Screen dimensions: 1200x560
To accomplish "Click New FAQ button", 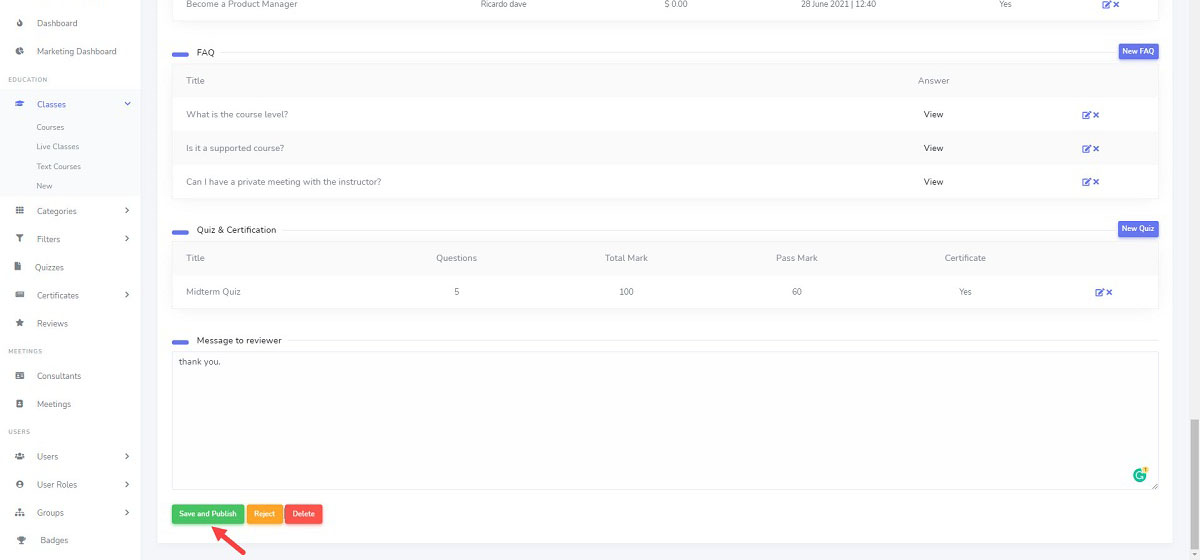I will [1138, 51].
